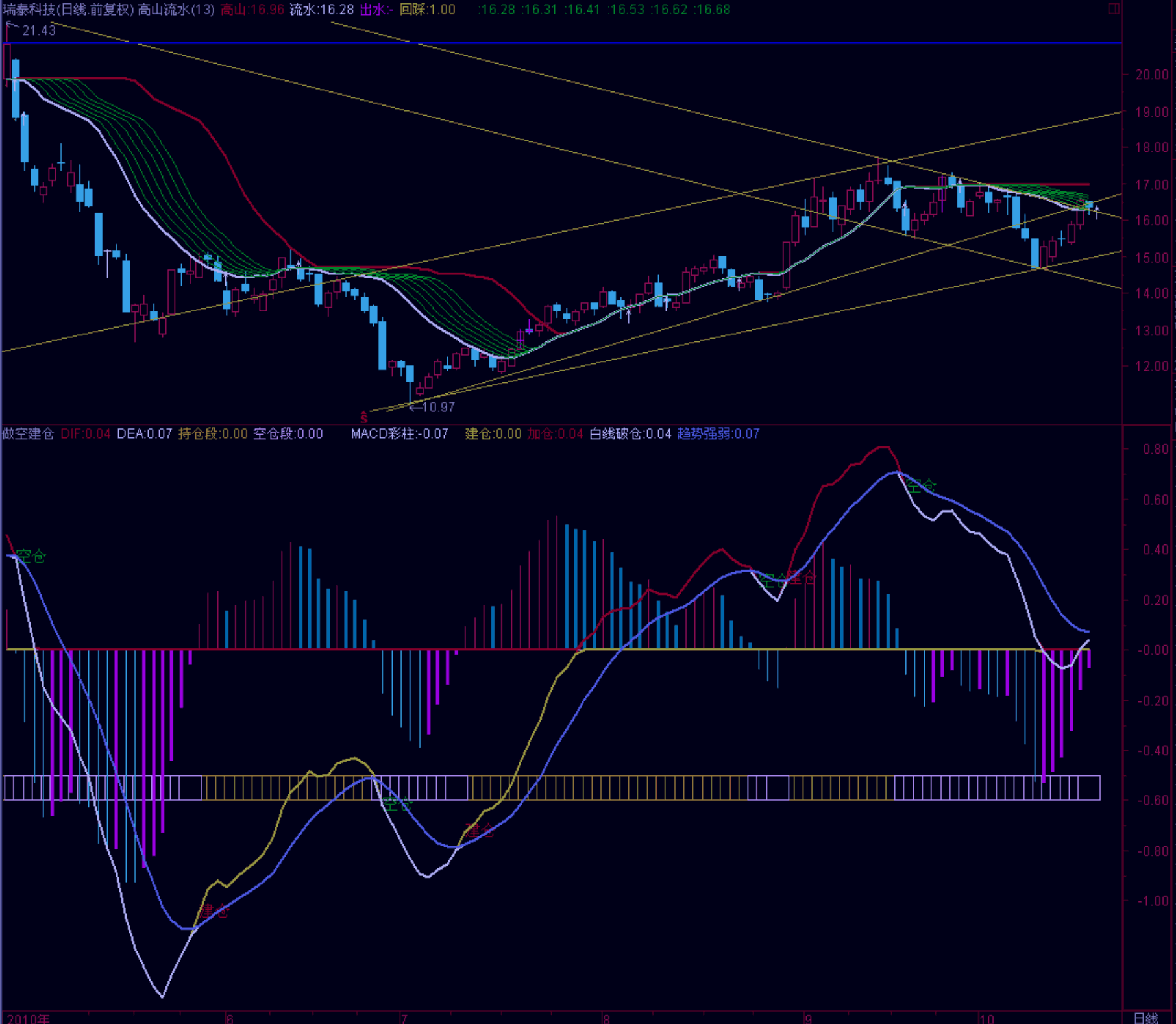Click month 8 on the time axis
Viewport: 1176px width, 1024px height.
click(x=606, y=1018)
